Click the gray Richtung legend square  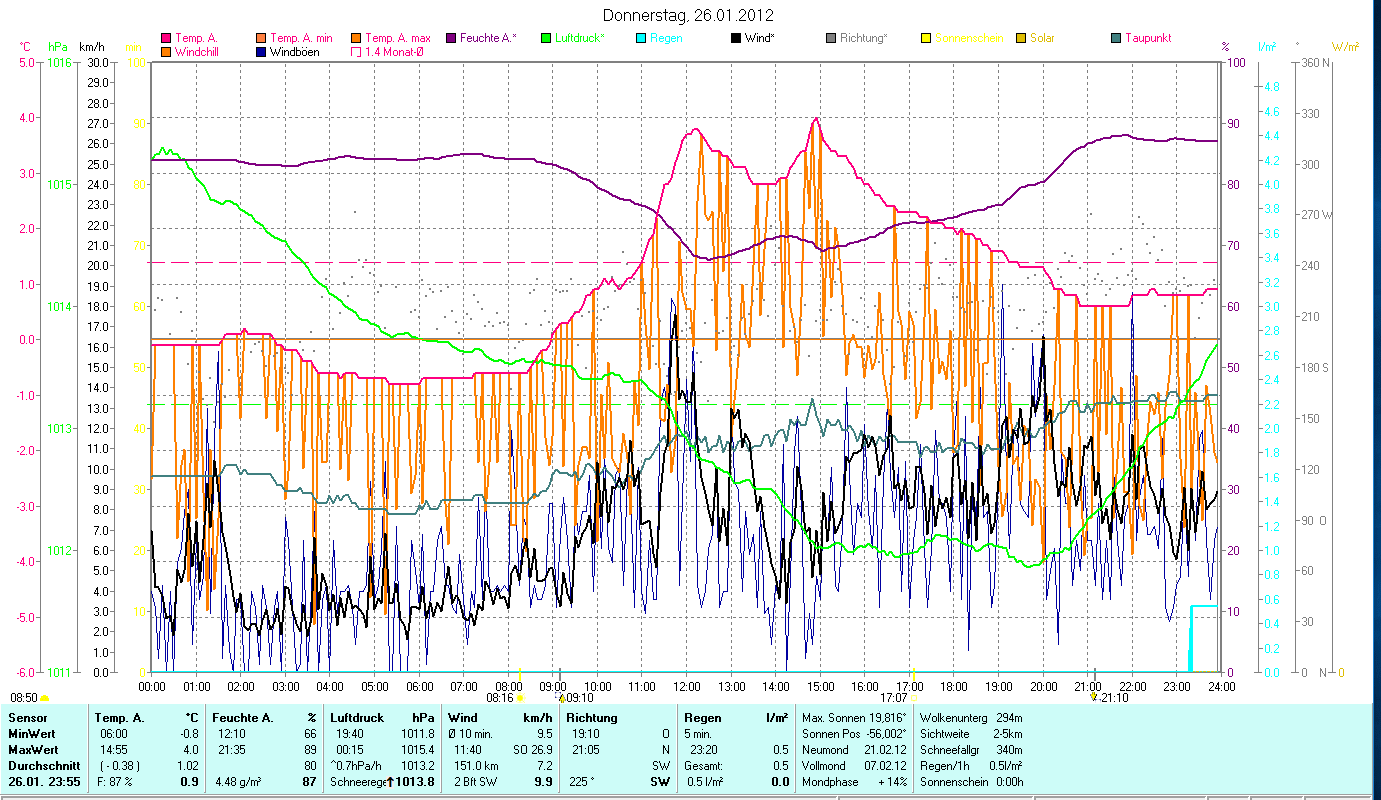click(831, 38)
